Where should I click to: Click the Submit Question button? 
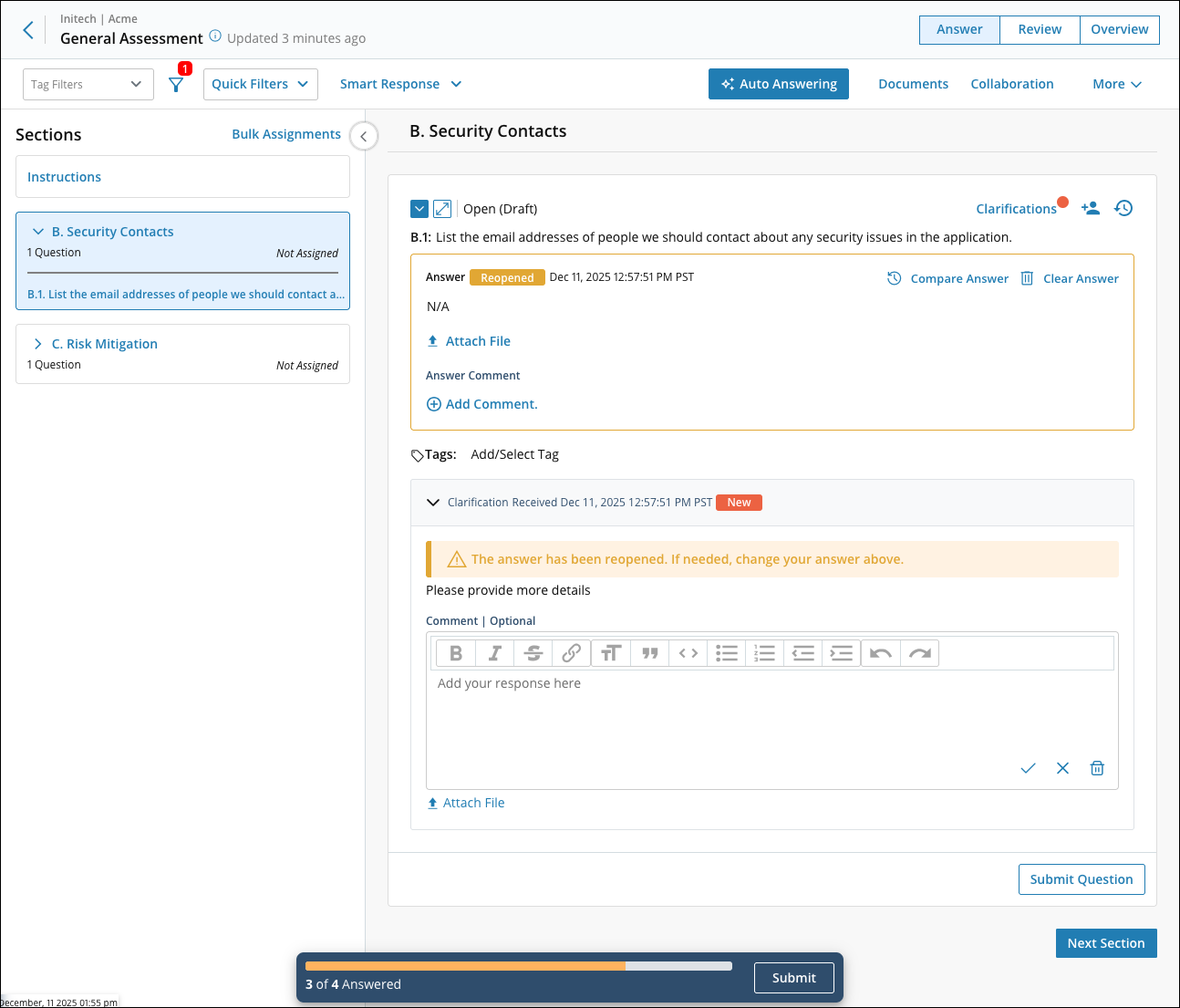point(1081,879)
